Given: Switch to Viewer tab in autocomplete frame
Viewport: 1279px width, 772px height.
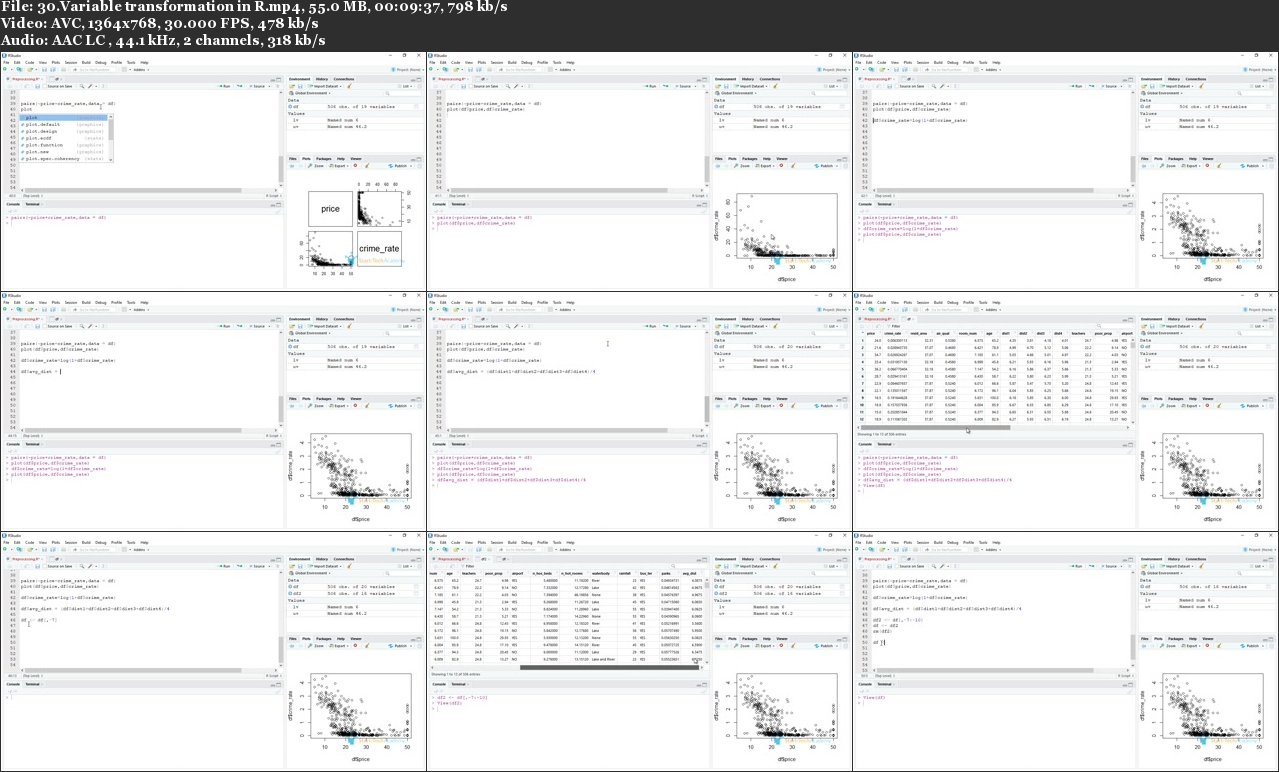Looking at the screenshot, I should point(356,159).
